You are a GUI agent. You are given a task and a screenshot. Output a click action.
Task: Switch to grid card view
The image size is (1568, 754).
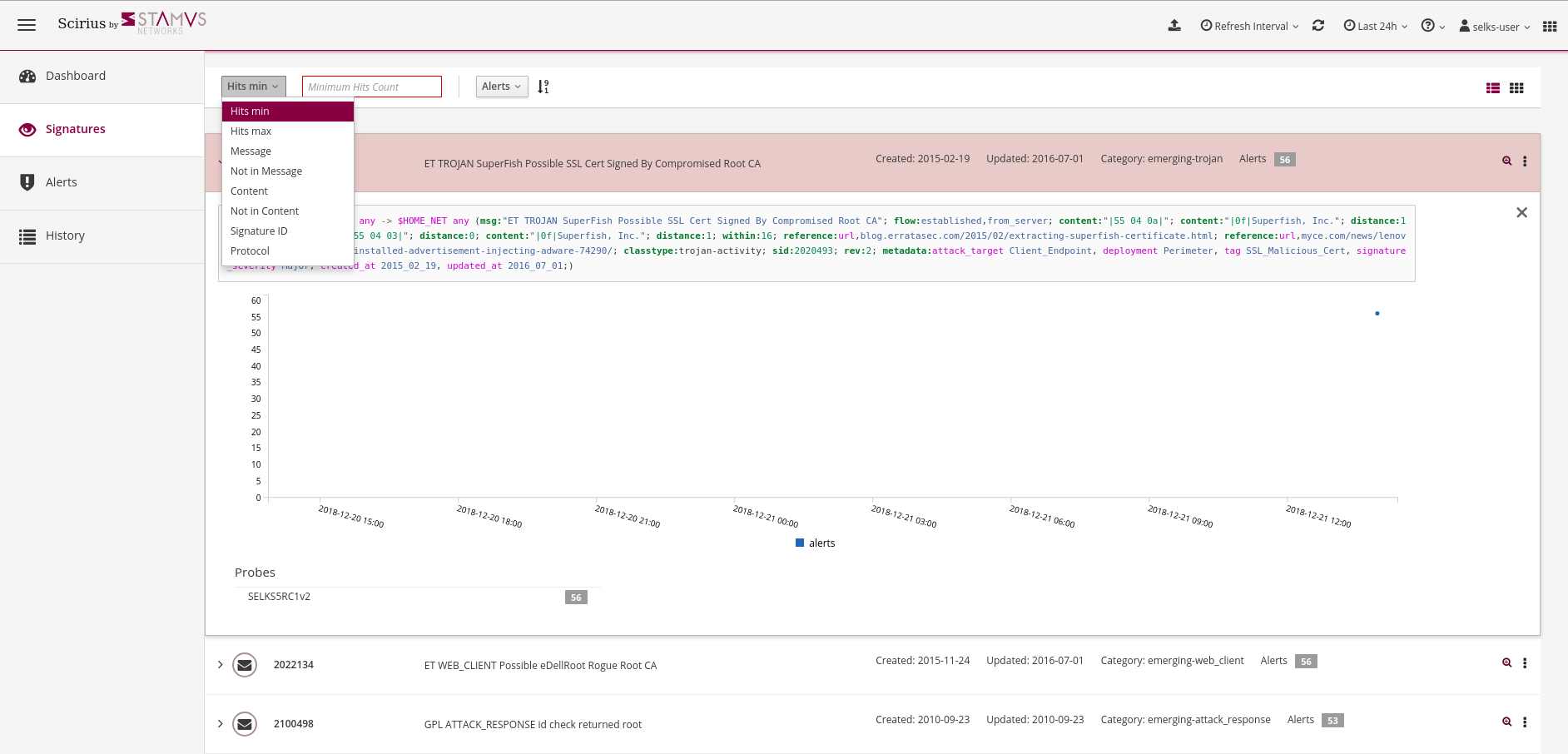click(1516, 88)
